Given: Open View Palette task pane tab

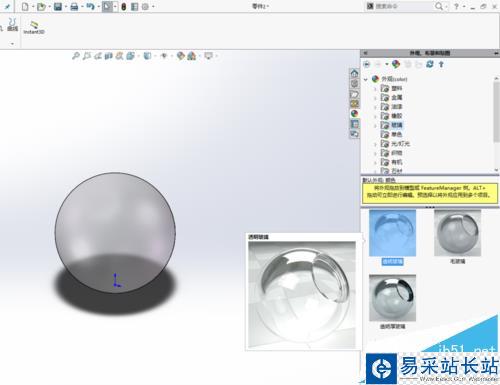Looking at the screenshot, I should pos(354,104).
